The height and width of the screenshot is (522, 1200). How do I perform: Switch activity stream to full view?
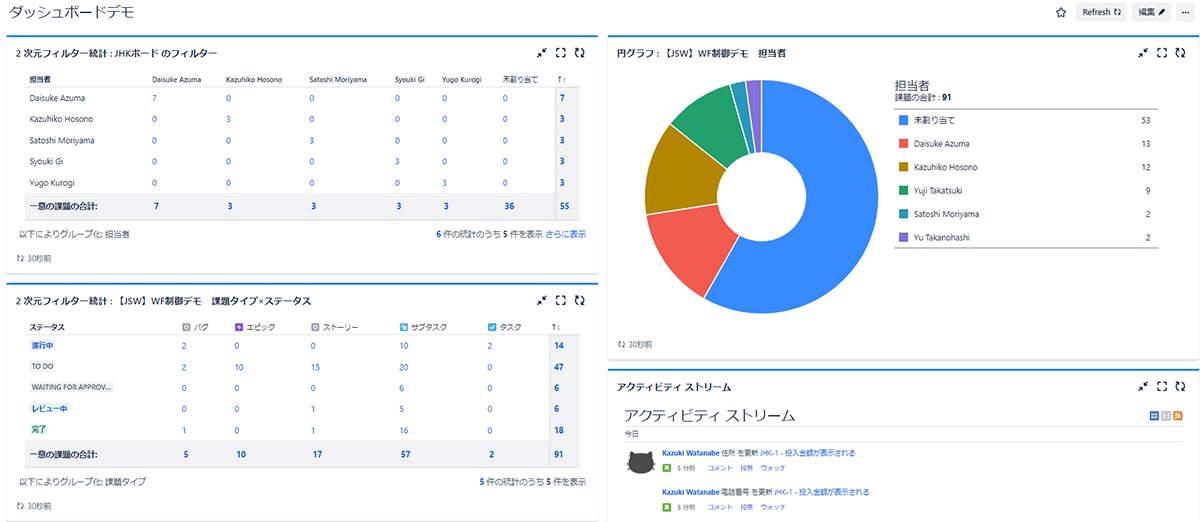[x=1154, y=415]
